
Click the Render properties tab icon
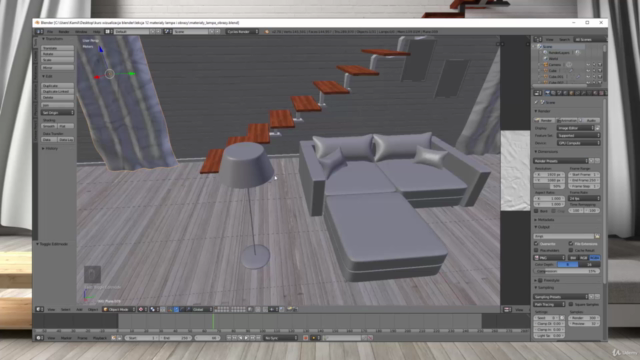pyautogui.click(x=547, y=93)
